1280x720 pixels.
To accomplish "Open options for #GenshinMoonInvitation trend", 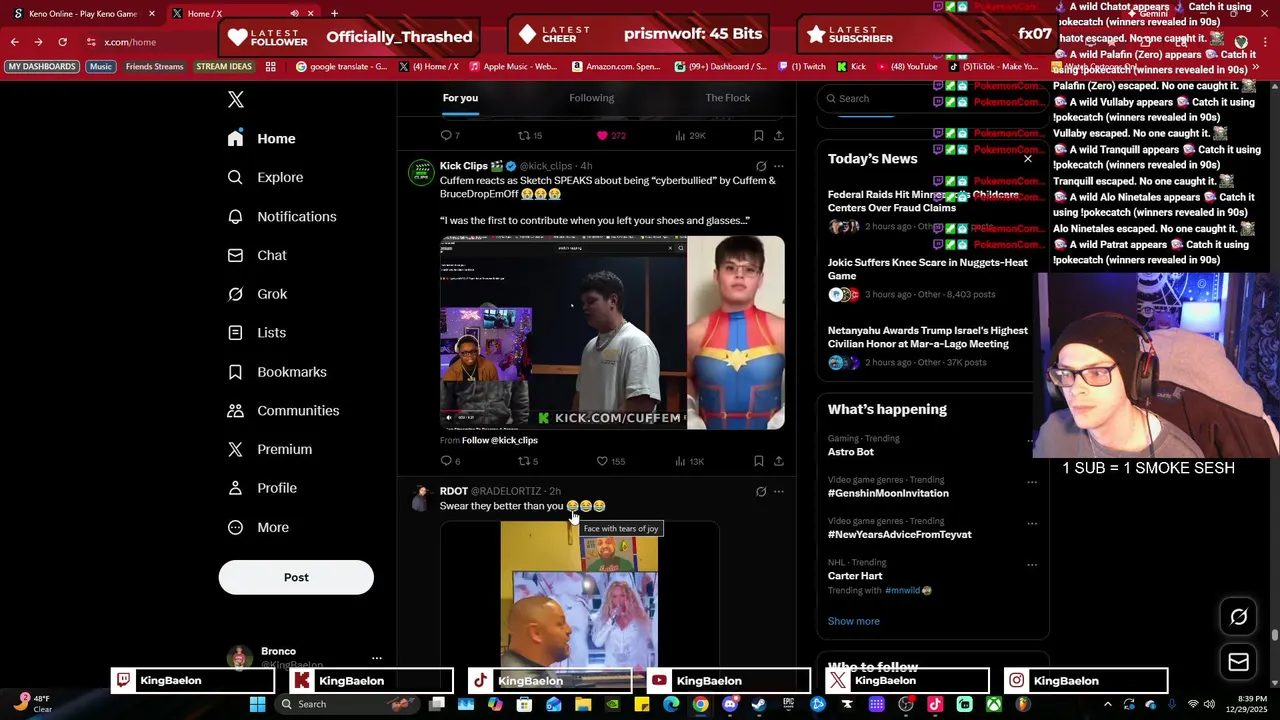I will point(1032,481).
